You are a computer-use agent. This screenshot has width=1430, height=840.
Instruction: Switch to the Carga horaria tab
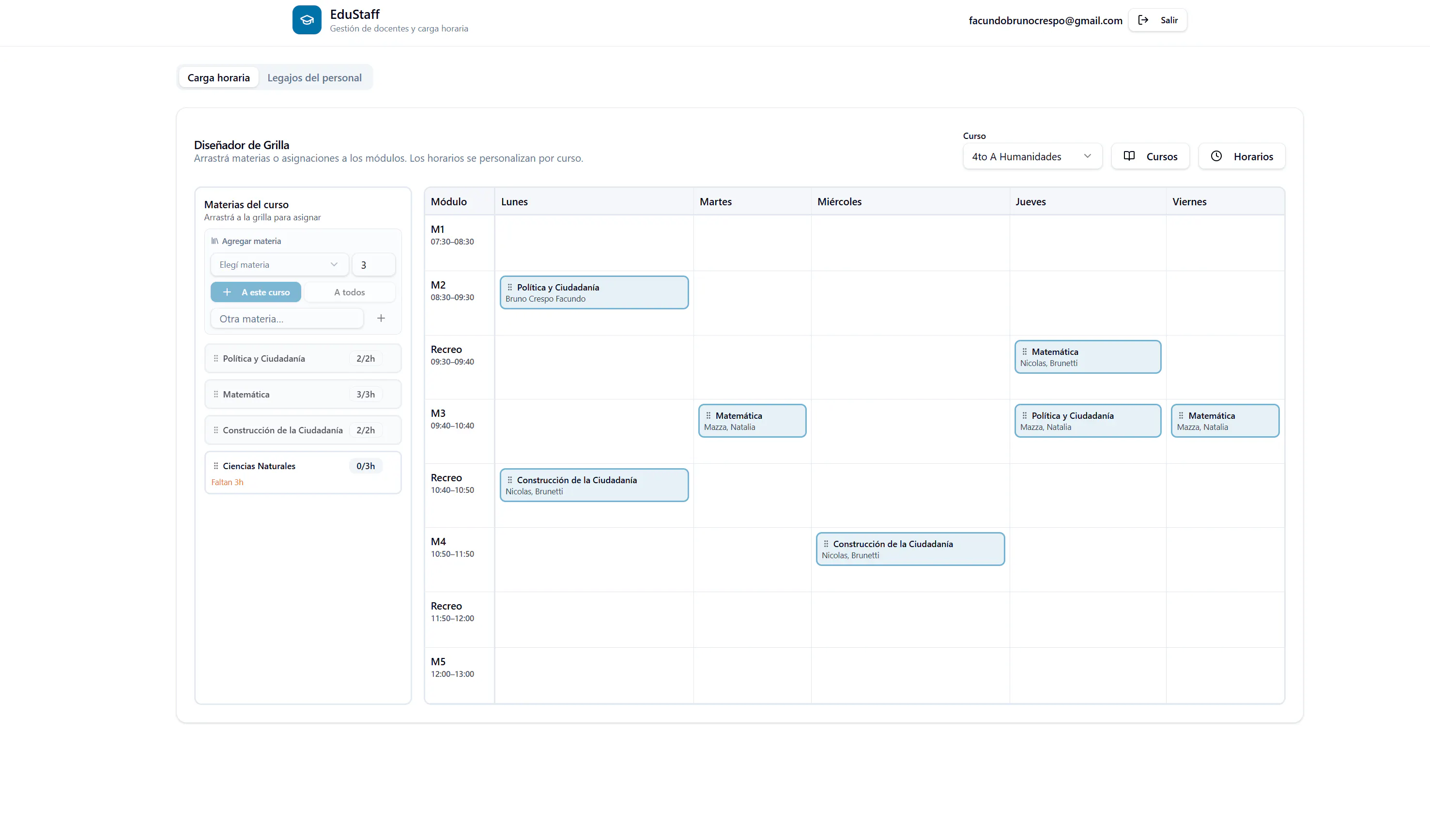pos(218,77)
